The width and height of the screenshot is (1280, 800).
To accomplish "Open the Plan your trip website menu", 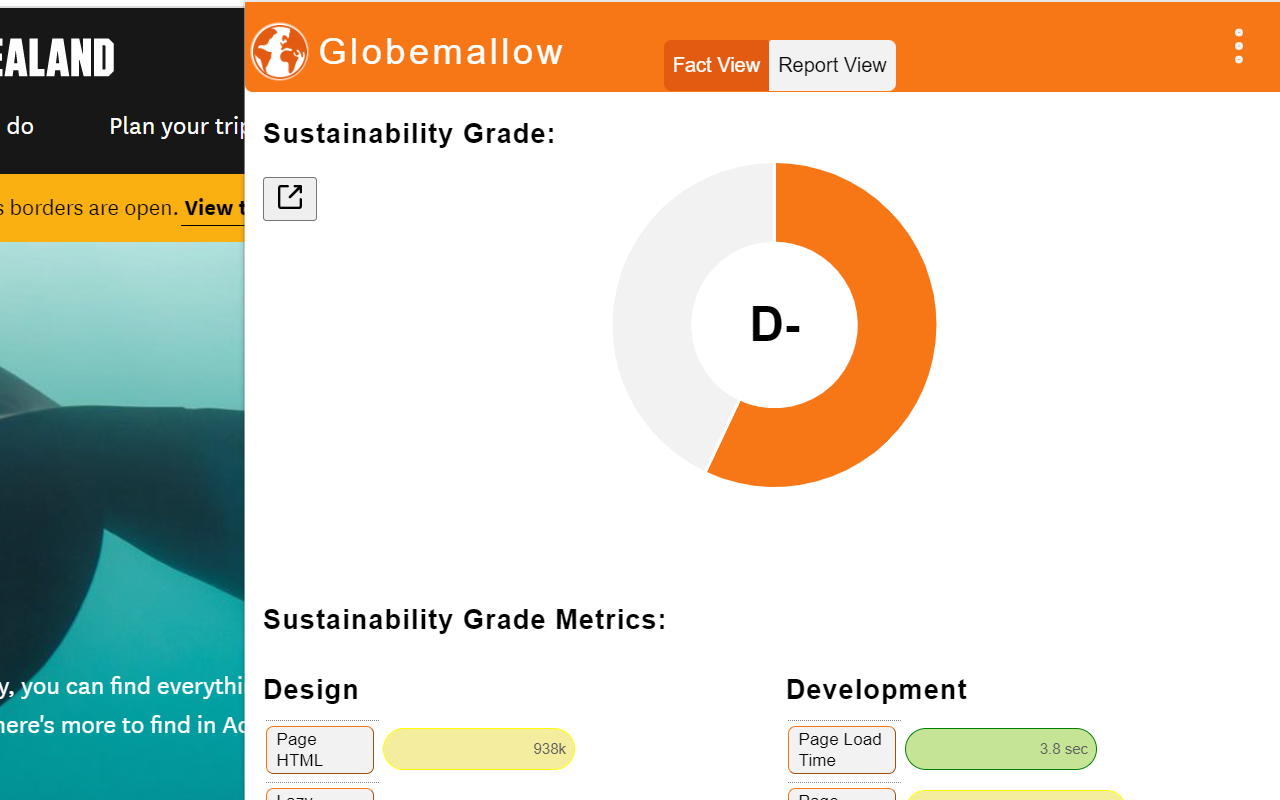I will tap(176, 126).
